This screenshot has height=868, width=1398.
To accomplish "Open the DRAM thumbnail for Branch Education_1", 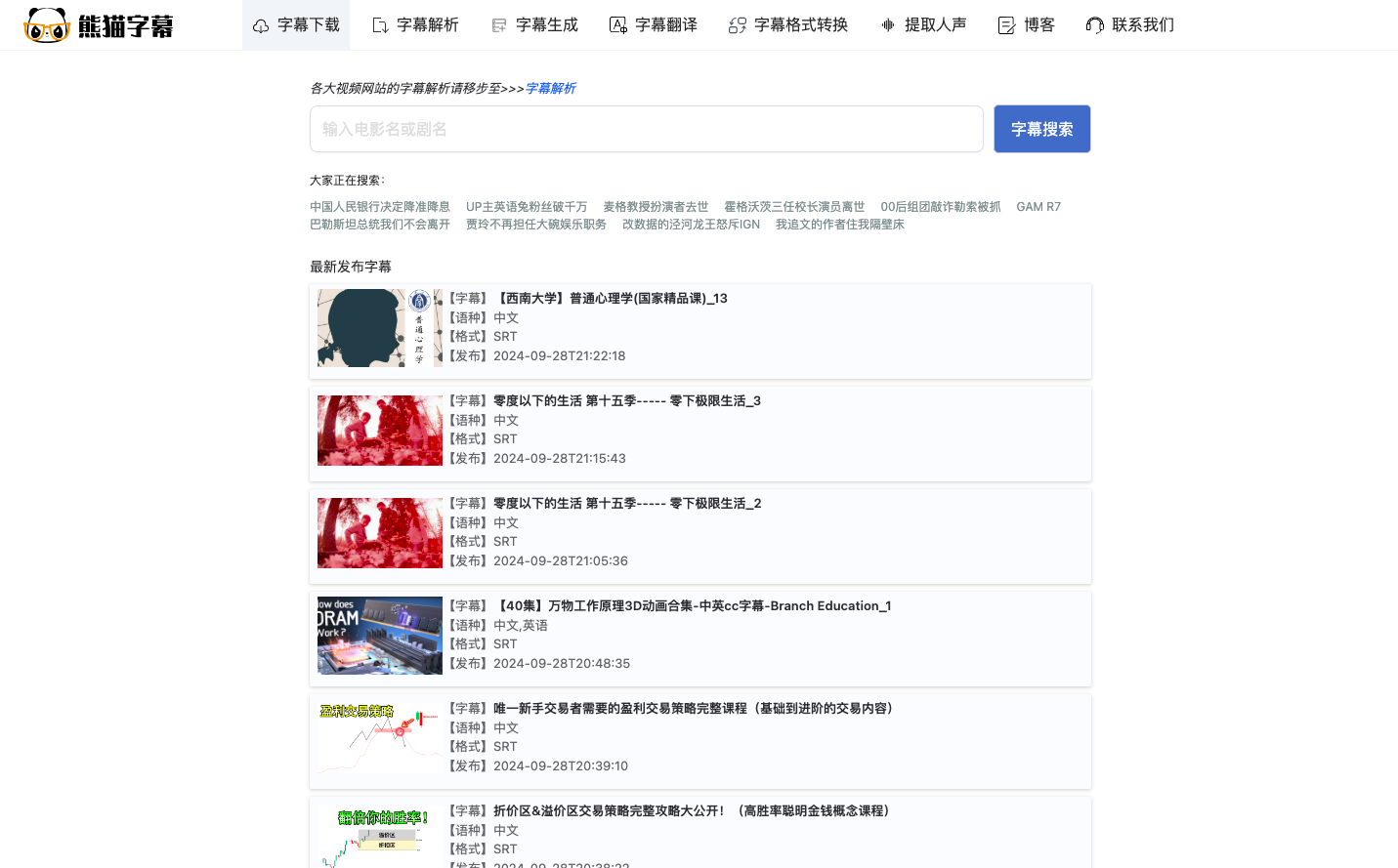I will pos(380,636).
